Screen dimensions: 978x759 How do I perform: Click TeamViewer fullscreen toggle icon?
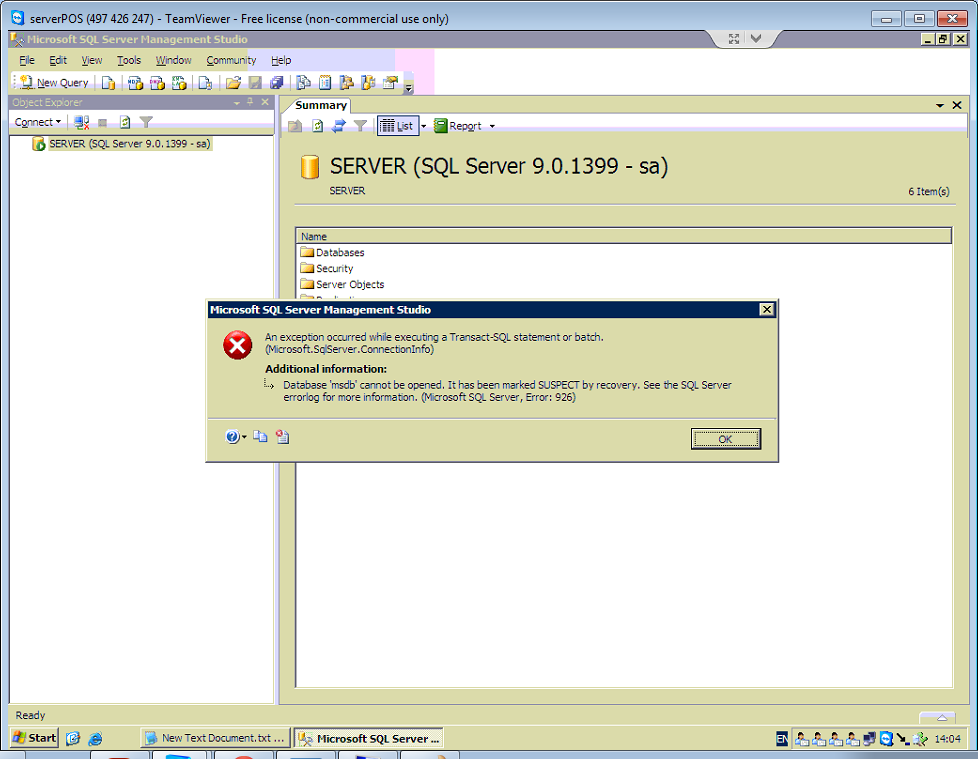coord(734,39)
